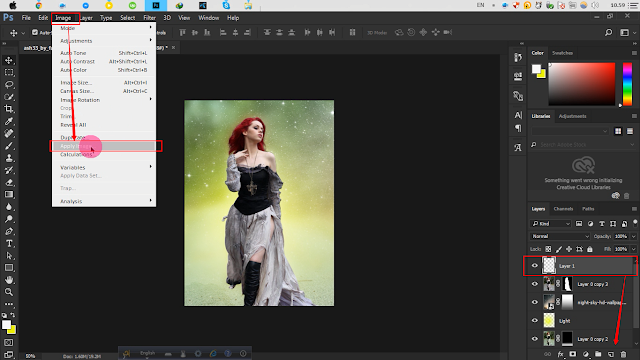Hide the Light layer
The width and height of the screenshot is (640, 360).
(535, 321)
